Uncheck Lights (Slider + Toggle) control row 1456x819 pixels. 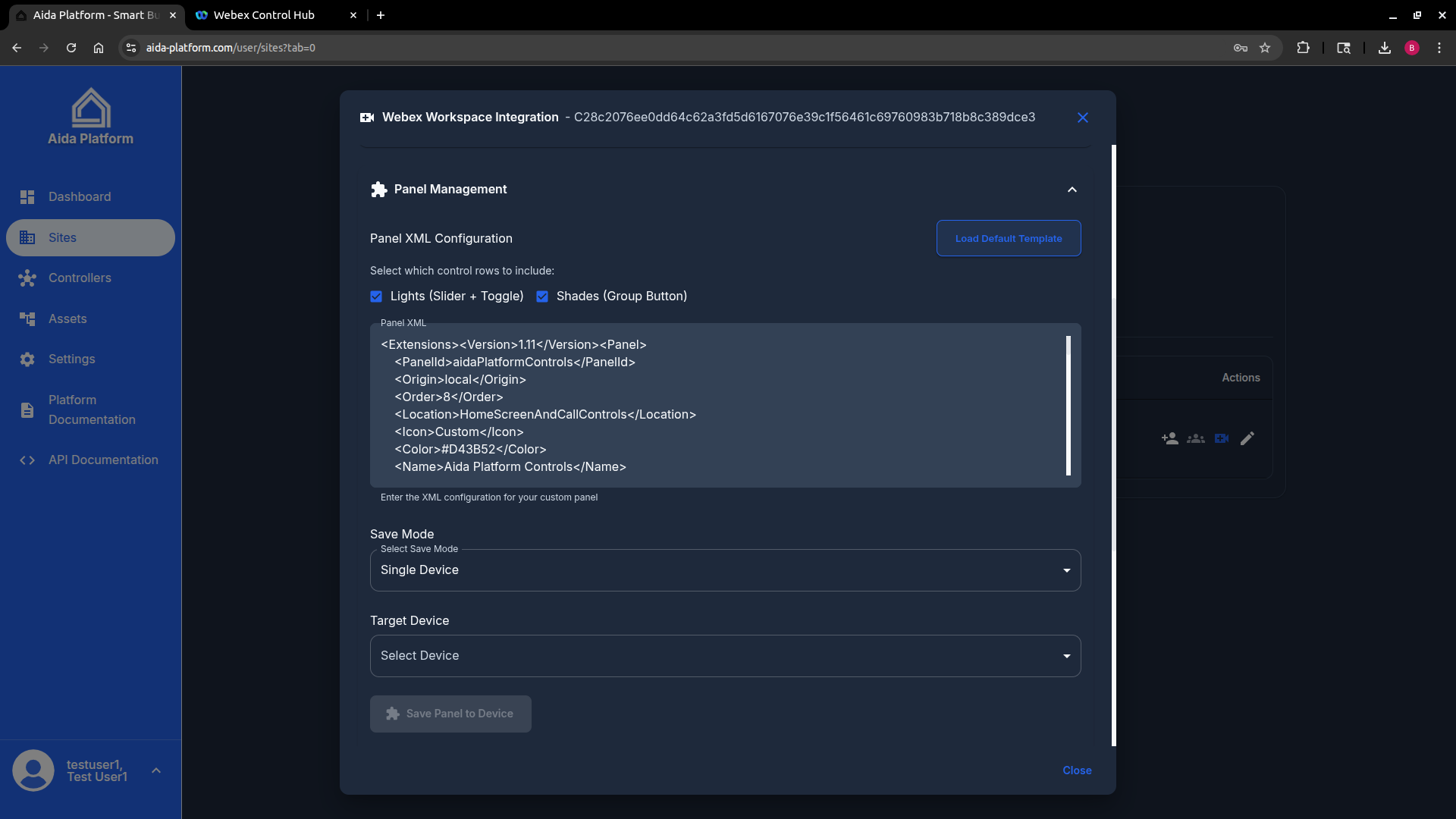click(376, 297)
